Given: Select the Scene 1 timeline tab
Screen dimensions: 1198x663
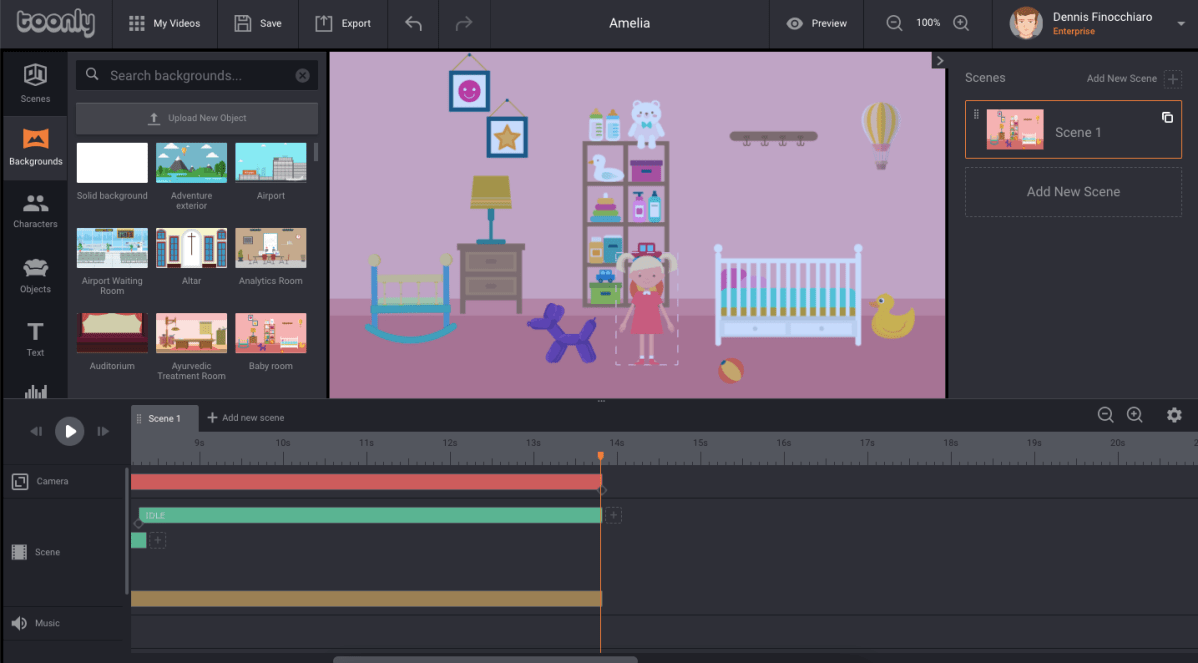Looking at the screenshot, I should [x=164, y=418].
